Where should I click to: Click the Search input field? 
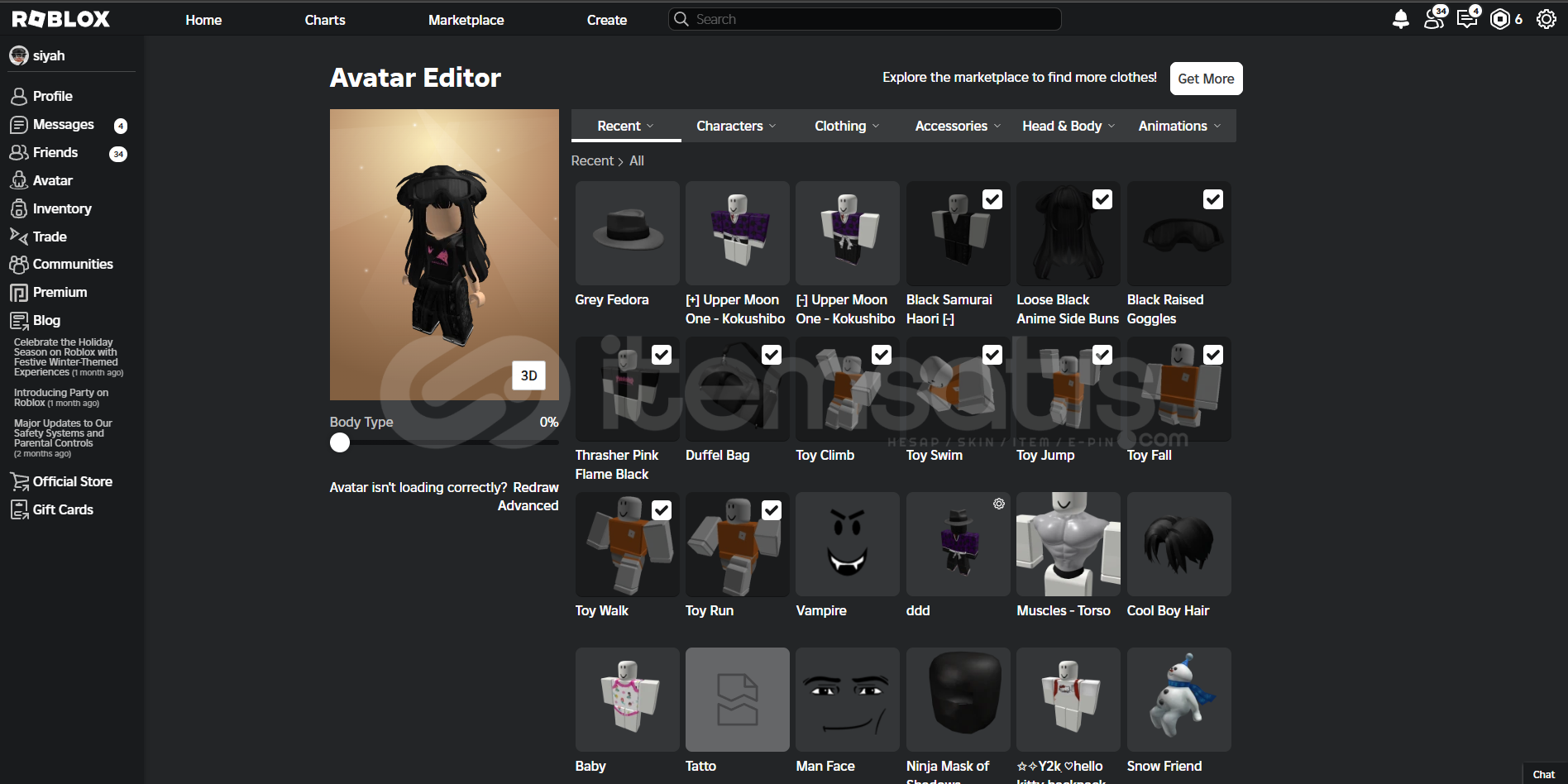pos(865,19)
